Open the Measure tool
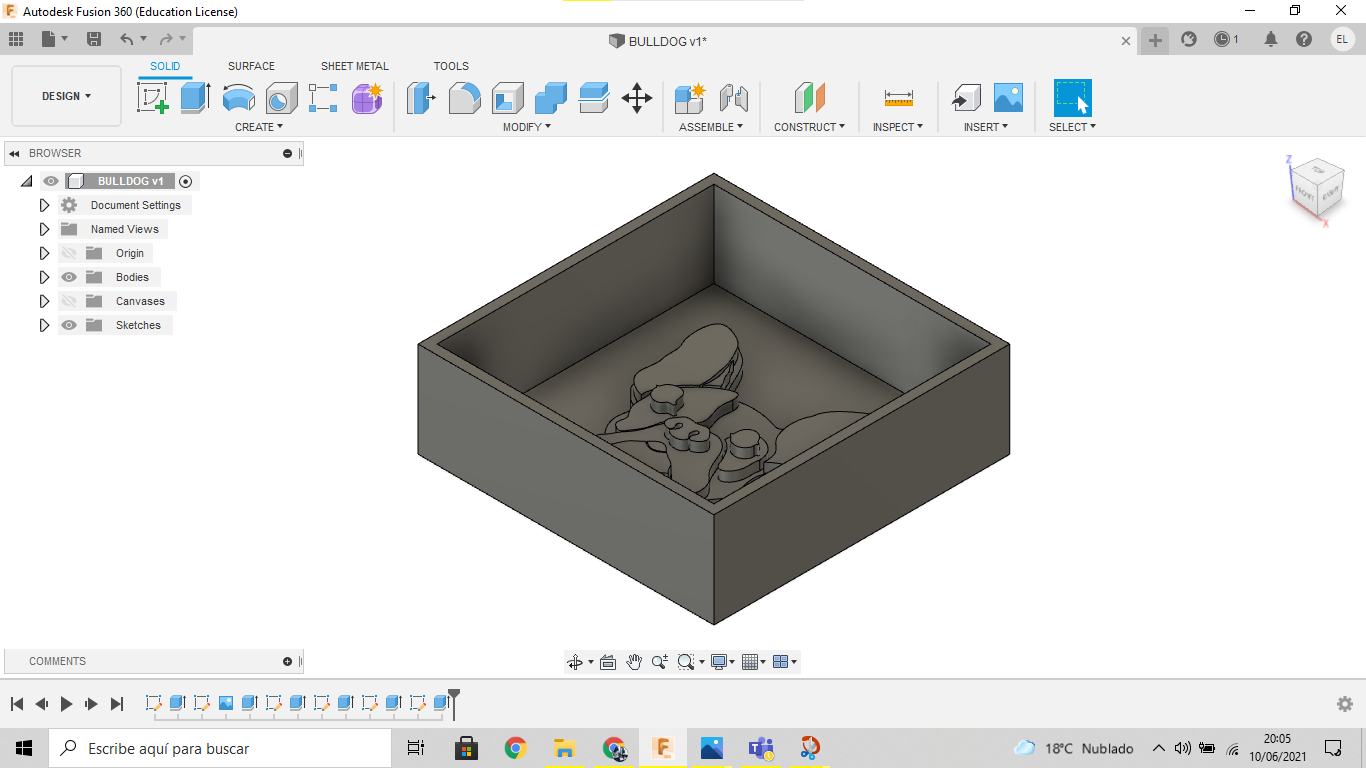Screen dimensions: 1366x768 click(898, 98)
